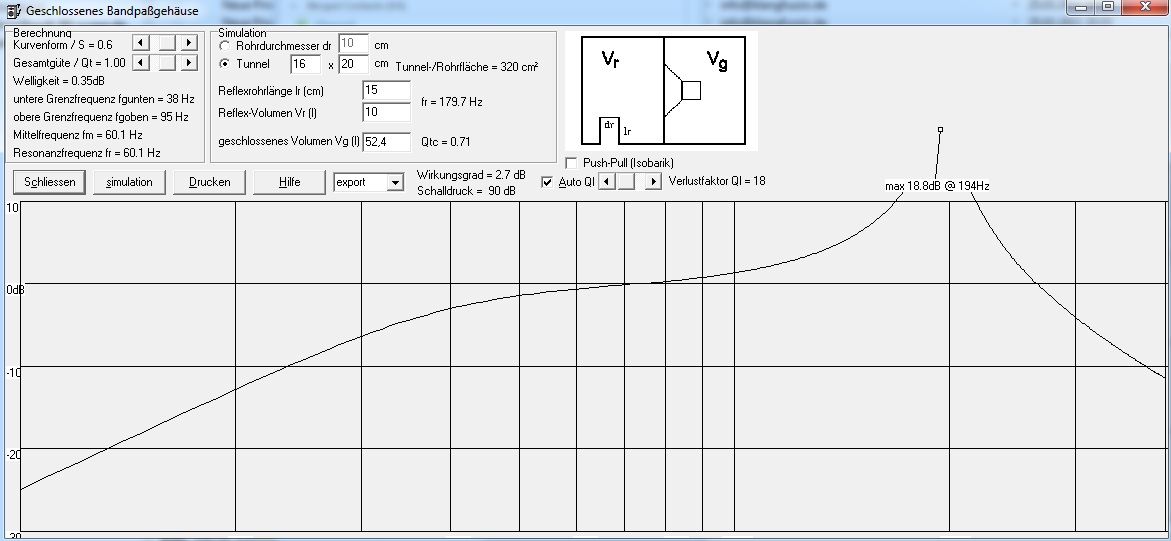Click the application icon in title bar

(11, 11)
